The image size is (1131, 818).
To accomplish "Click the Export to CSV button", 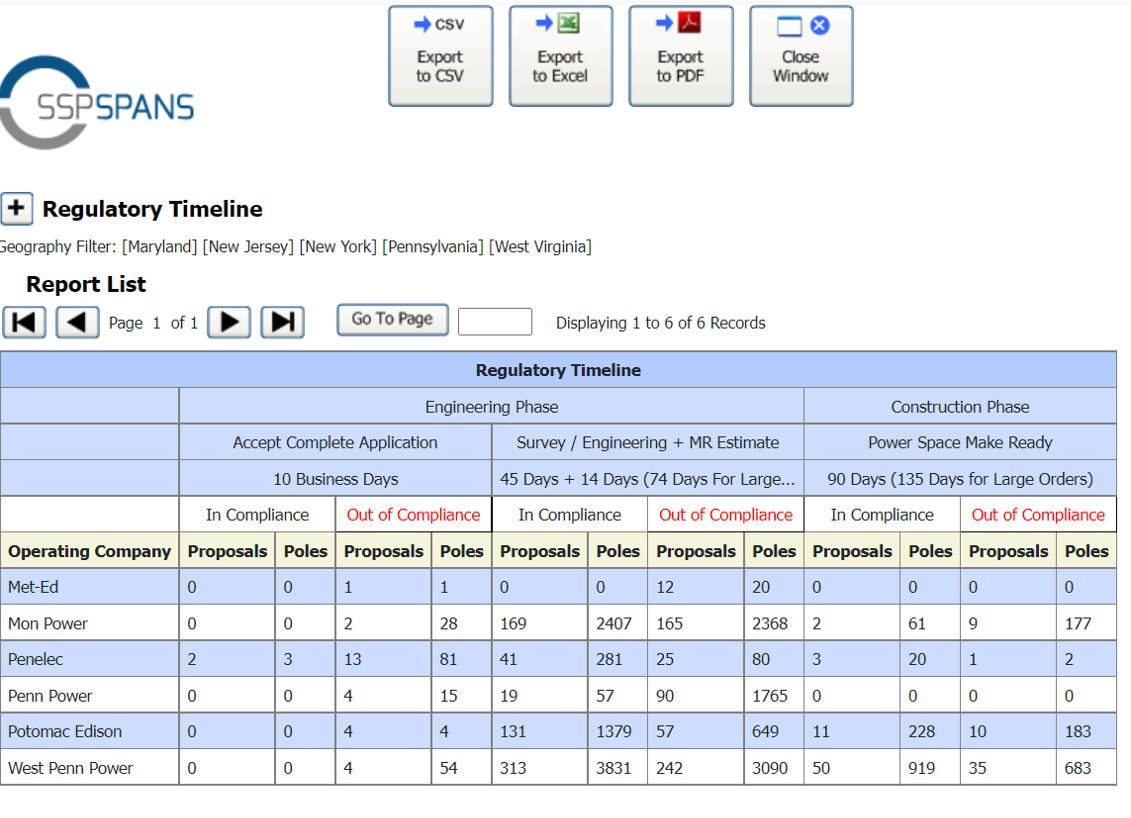I will (x=441, y=56).
